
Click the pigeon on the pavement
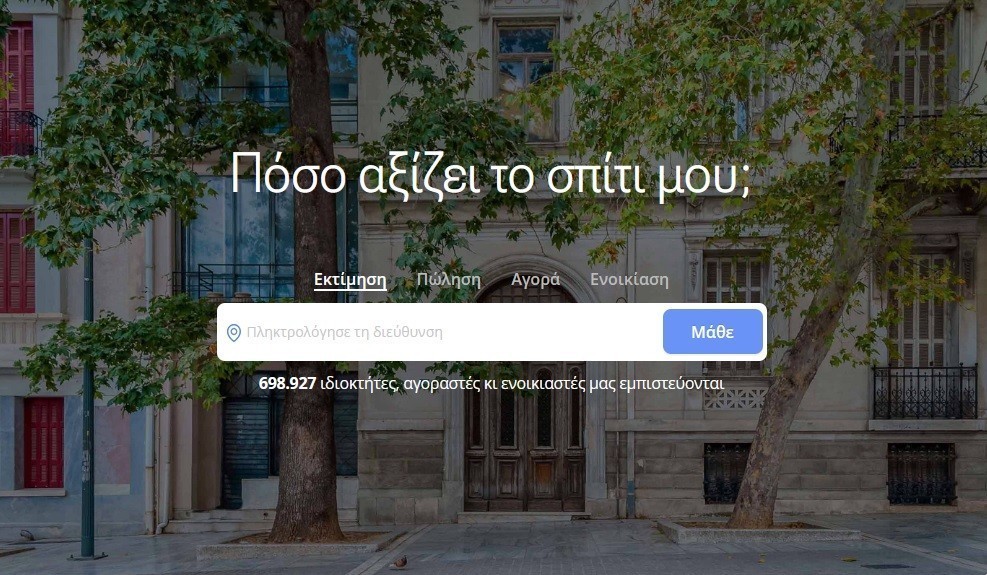[398, 562]
